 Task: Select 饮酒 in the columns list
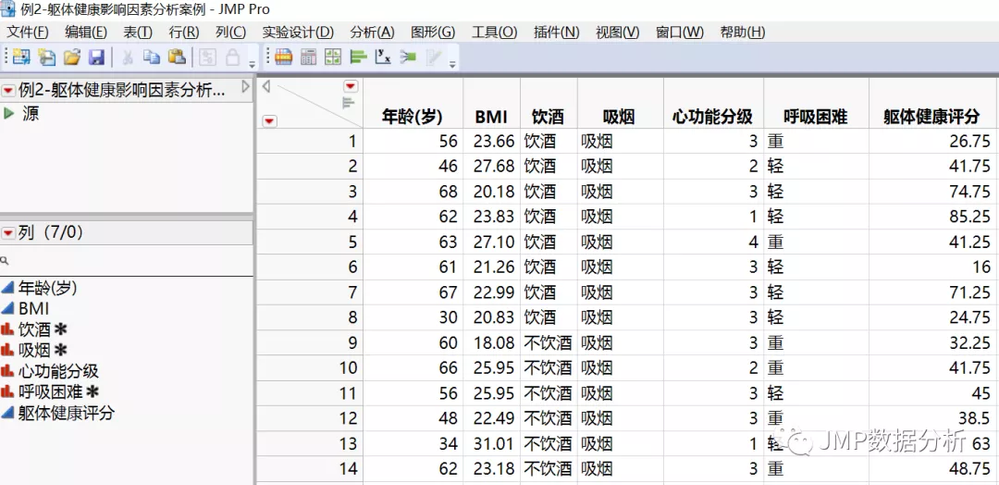pos(34,329)
